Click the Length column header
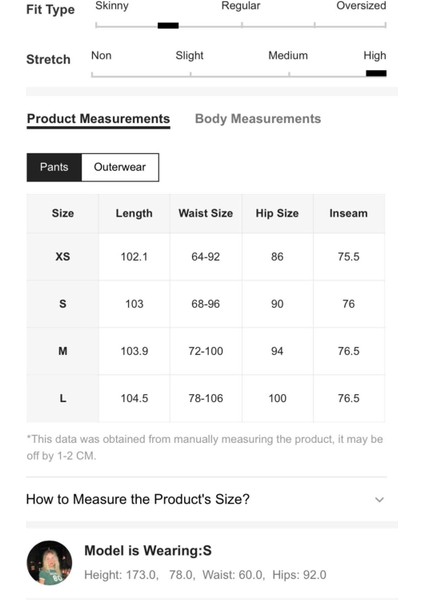 (134, 214)
